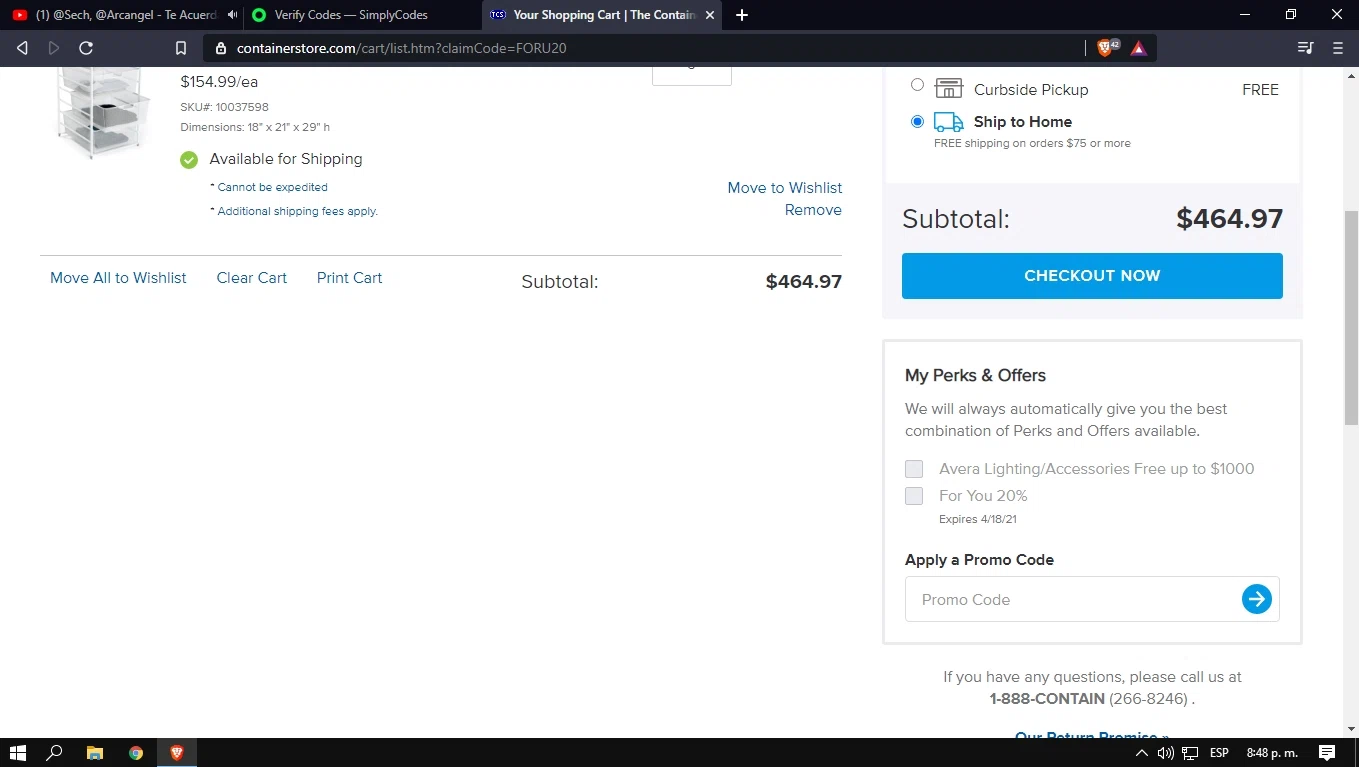Click the Clear Cart link
The width and height of the screenshot is (1359, 767).
click(252, 278)
